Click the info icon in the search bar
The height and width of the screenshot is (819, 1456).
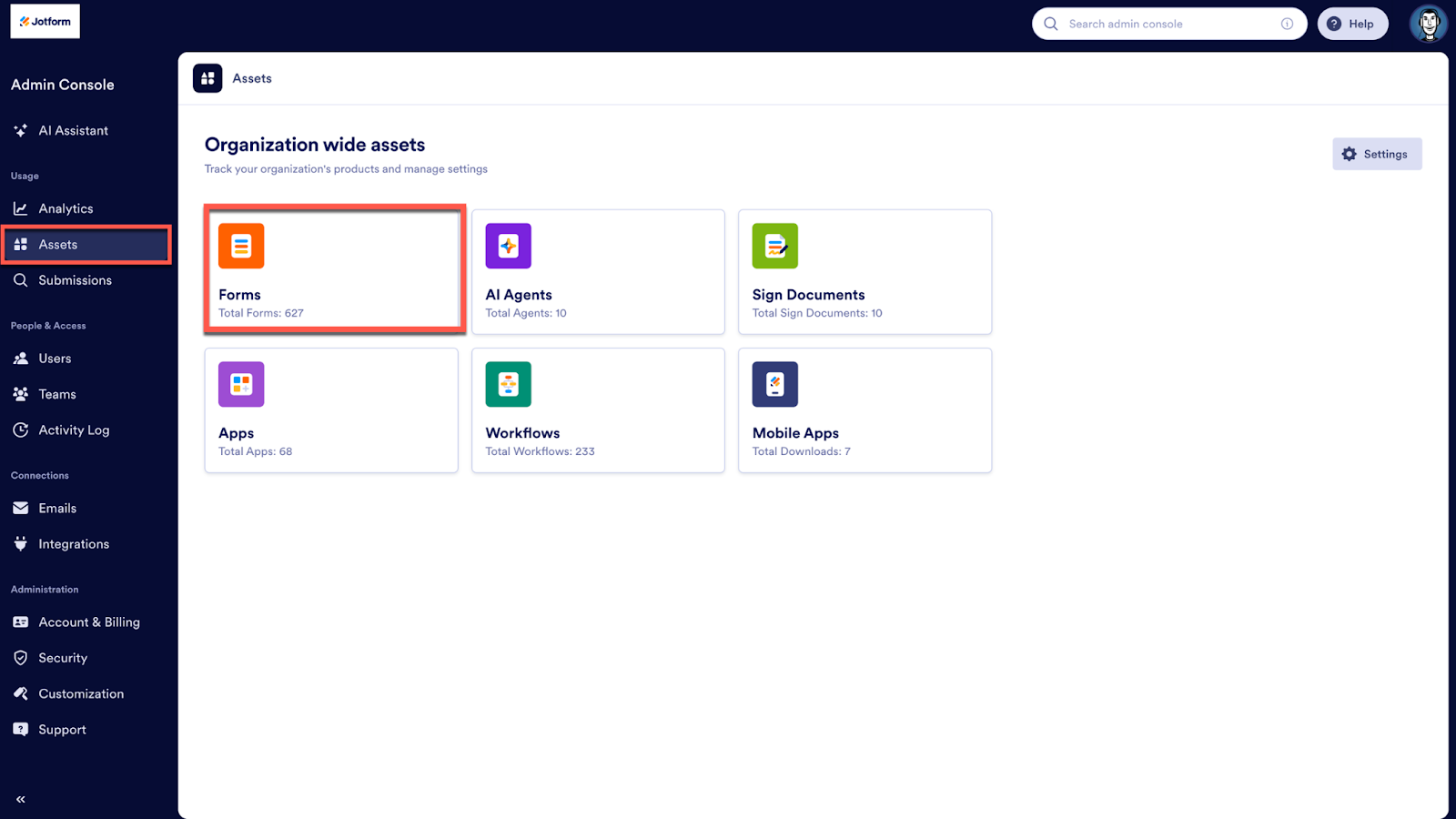click(x=1288, y=24)
